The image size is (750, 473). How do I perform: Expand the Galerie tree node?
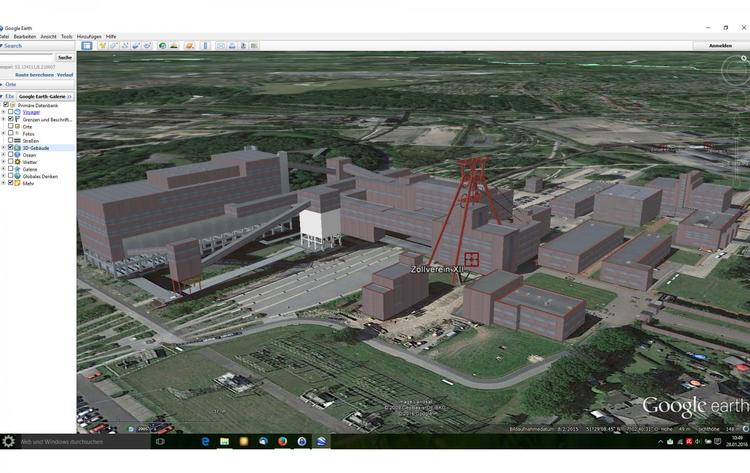pos(3,169)
